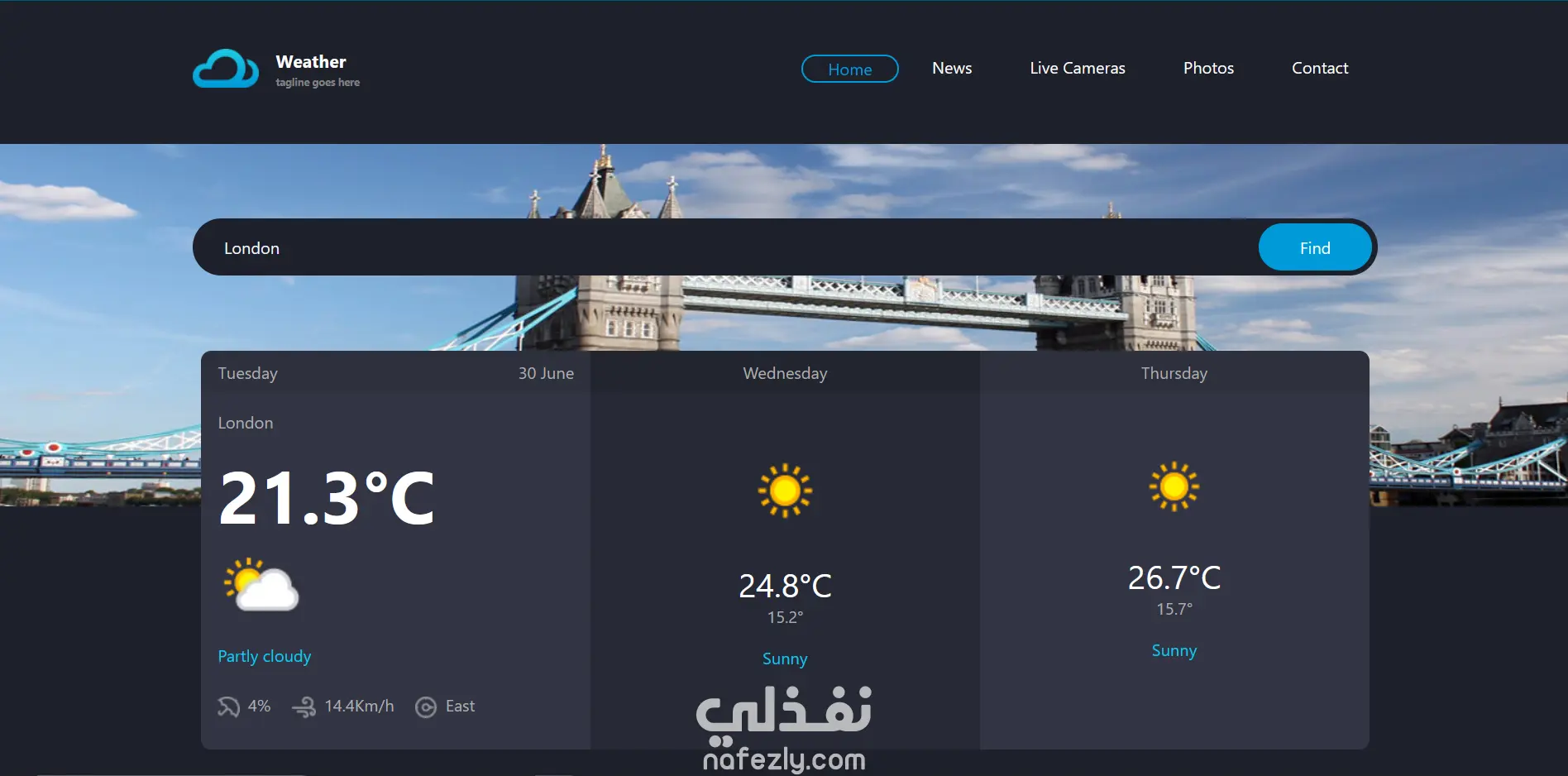The image size is (1568, 776).
Task: Click Wednesday's sunny weather icon
Action: pos(785,491)
